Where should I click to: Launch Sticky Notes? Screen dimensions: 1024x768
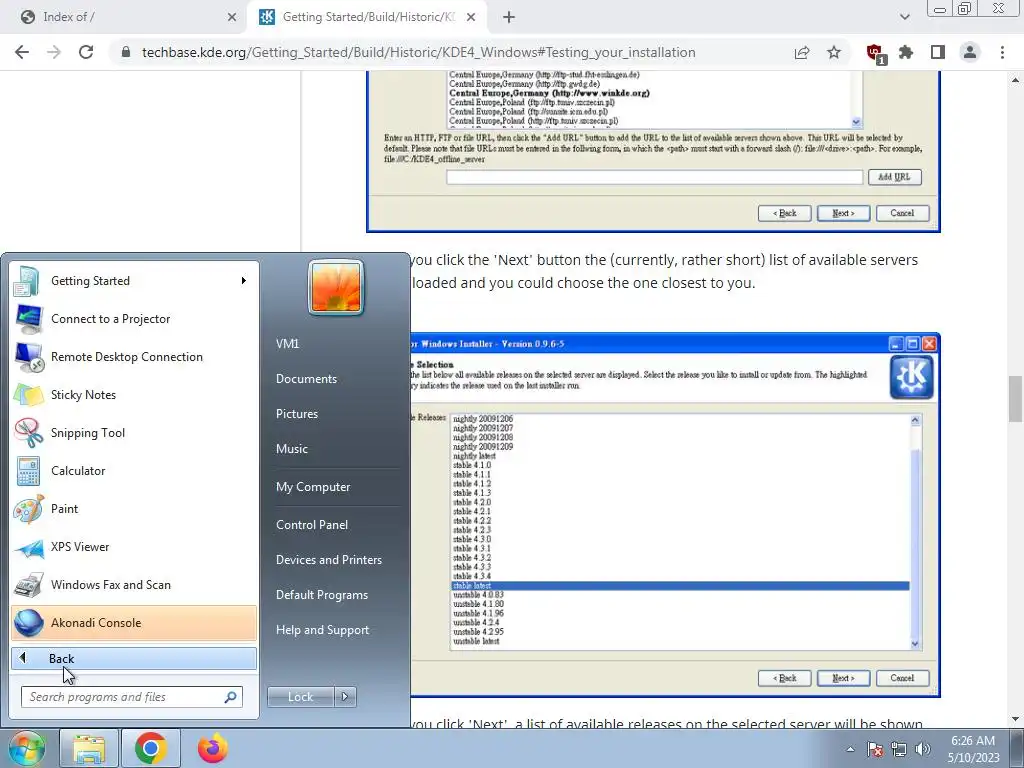coord(134,394)
